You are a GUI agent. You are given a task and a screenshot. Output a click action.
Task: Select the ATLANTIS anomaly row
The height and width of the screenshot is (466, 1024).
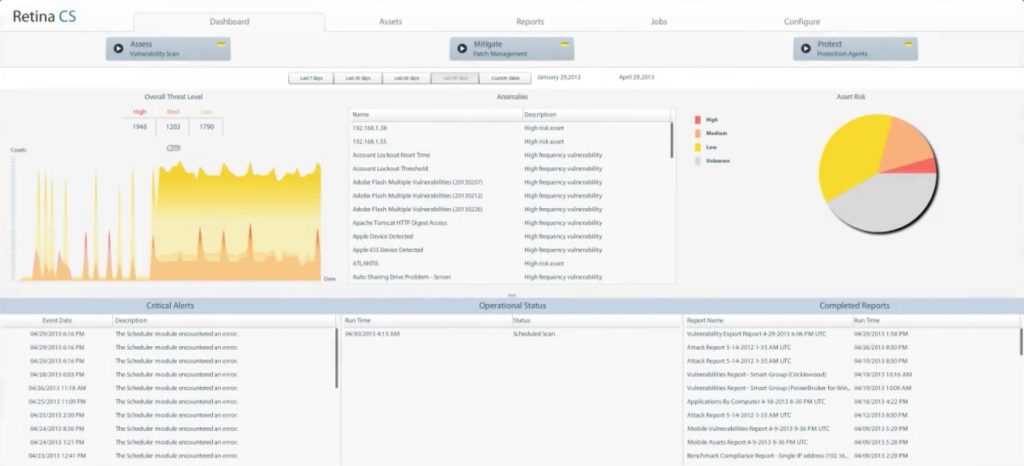click(x=435, y=263)
